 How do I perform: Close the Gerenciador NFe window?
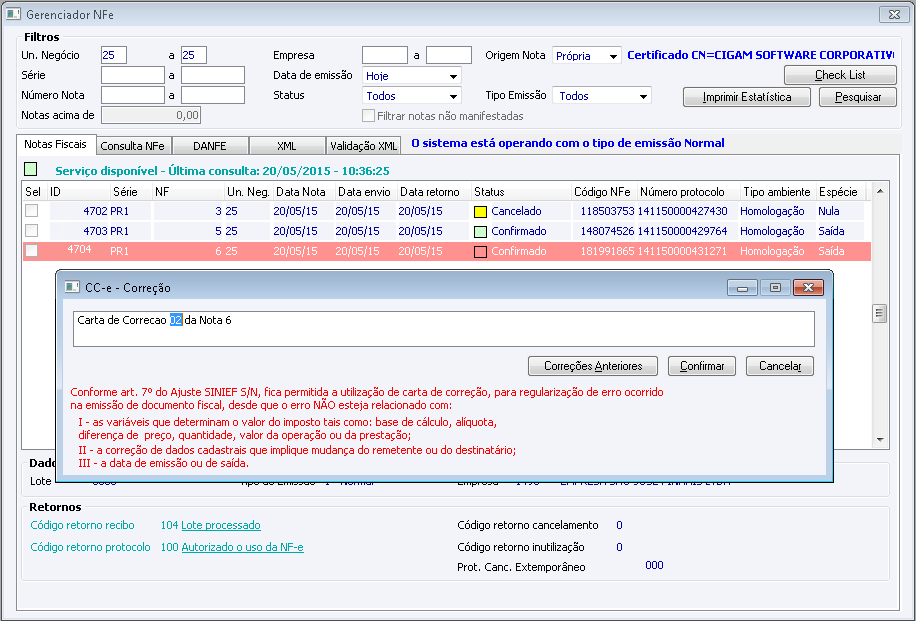(x=894, y=15)
